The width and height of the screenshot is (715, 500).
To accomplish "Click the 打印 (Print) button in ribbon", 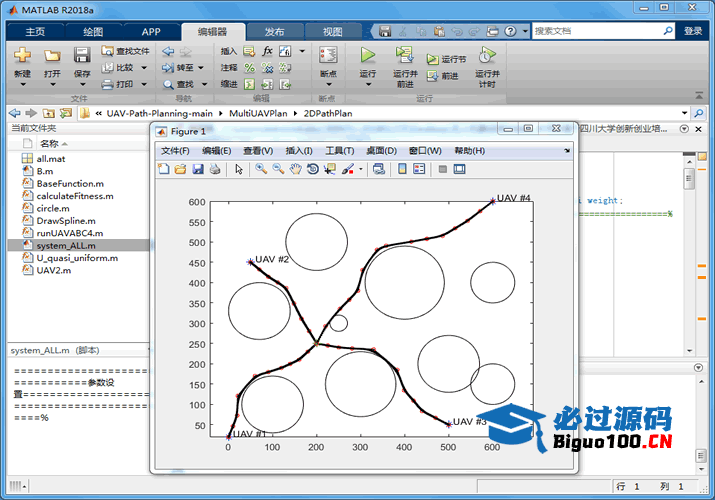I will (119, 84).
